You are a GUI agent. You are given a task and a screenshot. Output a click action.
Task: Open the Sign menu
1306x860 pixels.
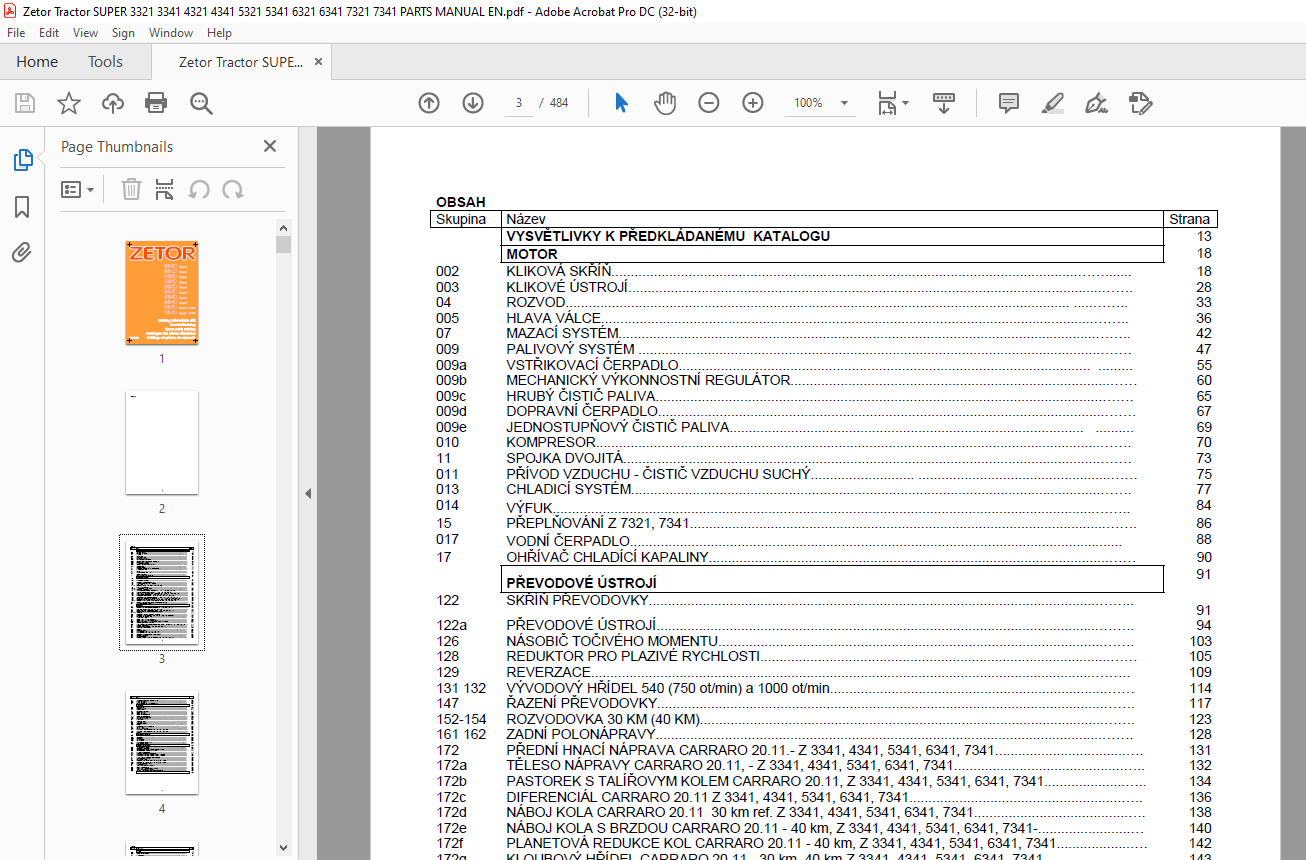coord(123,33)
